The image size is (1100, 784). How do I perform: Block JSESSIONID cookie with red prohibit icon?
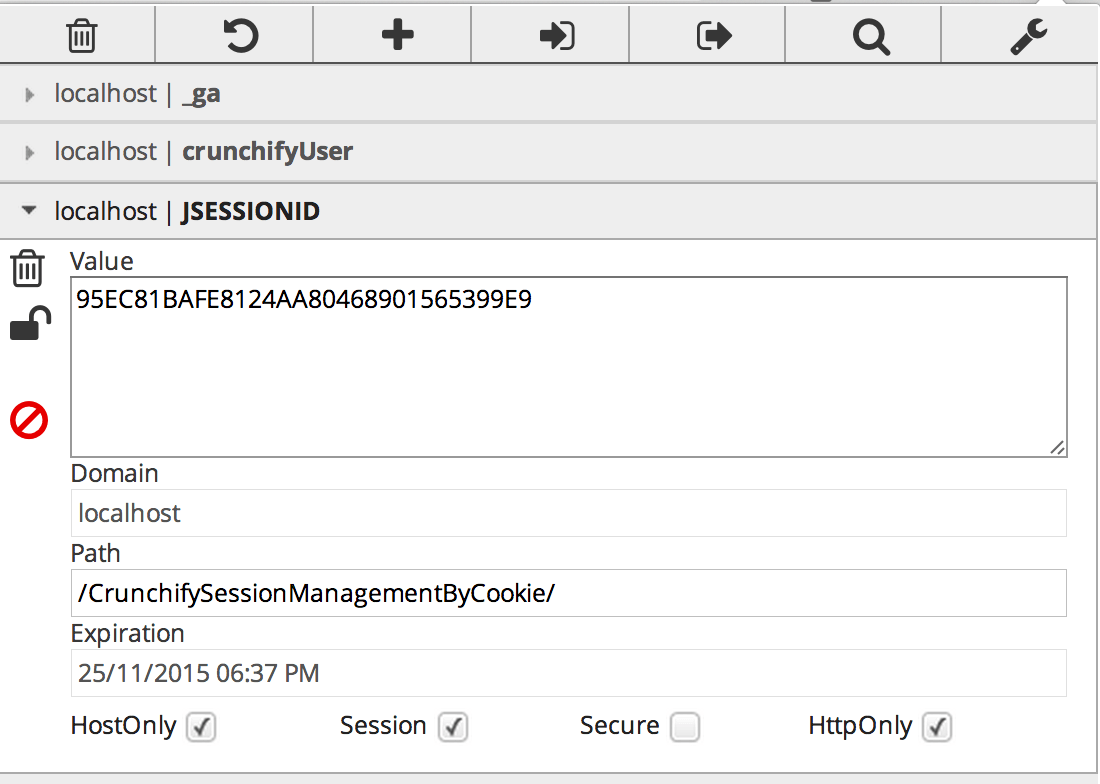(x=29, y=420)
